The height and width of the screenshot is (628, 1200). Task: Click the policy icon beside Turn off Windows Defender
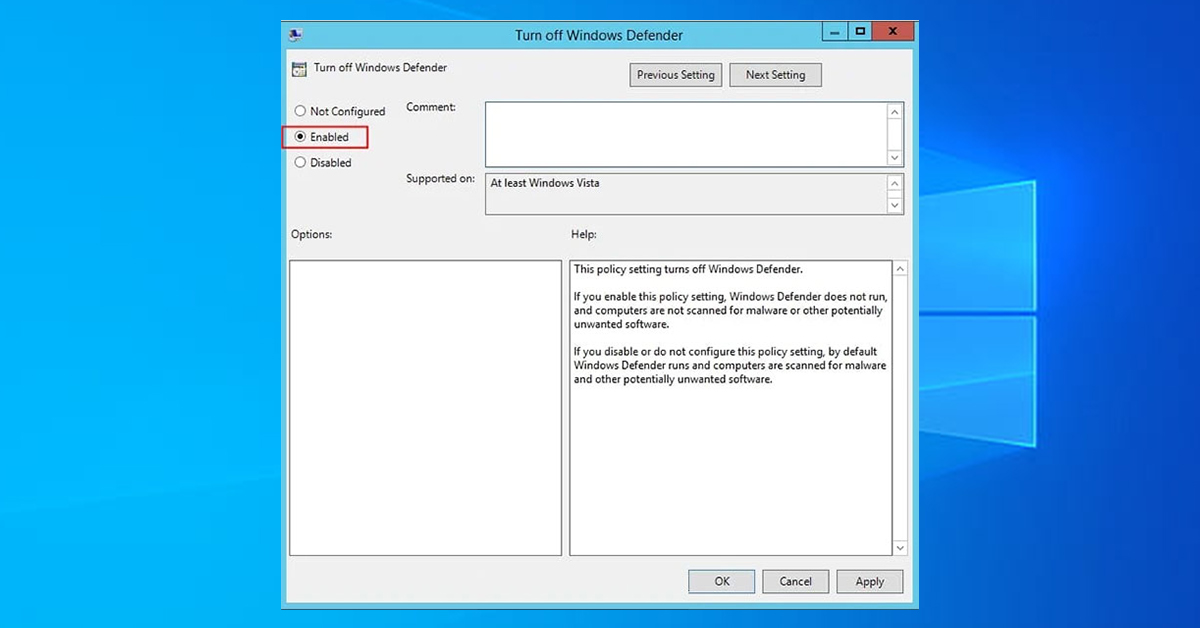click(x=299, y=67)
